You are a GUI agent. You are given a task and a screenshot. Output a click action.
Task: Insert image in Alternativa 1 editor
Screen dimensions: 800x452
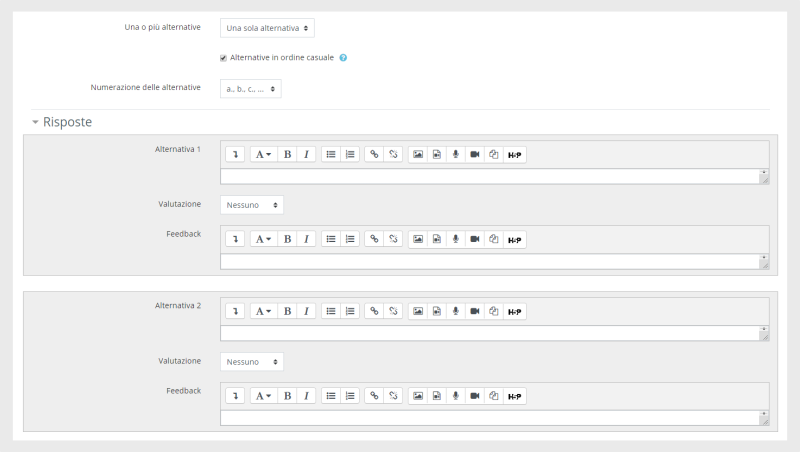pyautogui.click(x=418, y=155)
